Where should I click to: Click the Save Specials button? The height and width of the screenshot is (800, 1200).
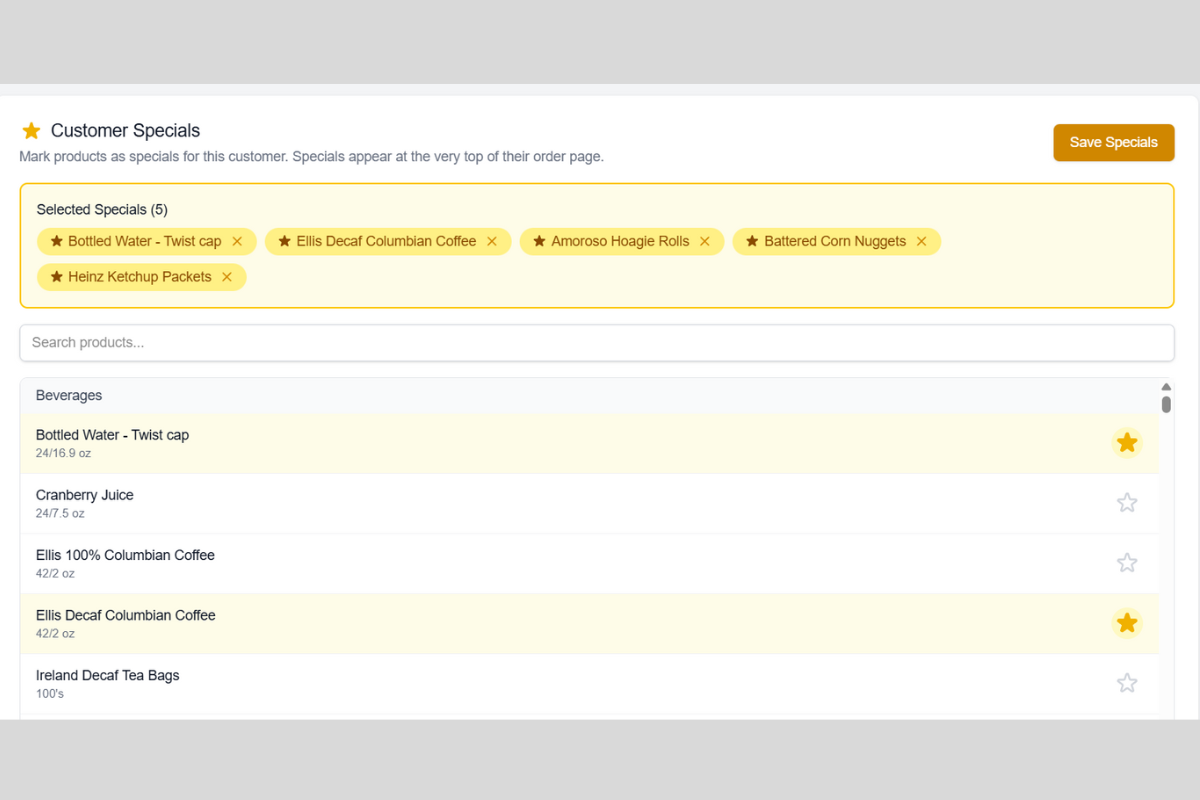[x=1113, y=142]
